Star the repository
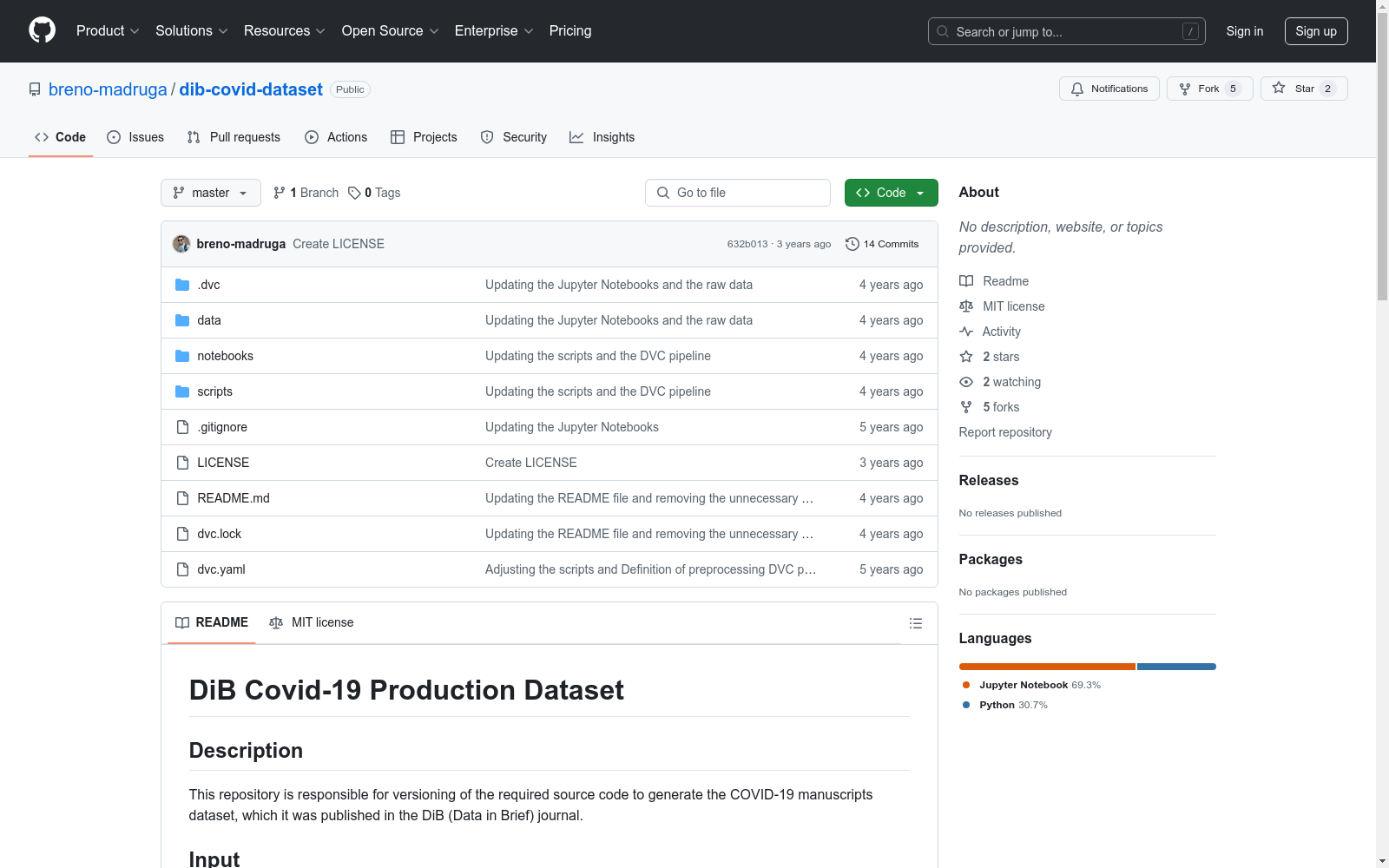This screenshot has width=1389, height=868. point(1304,89)
